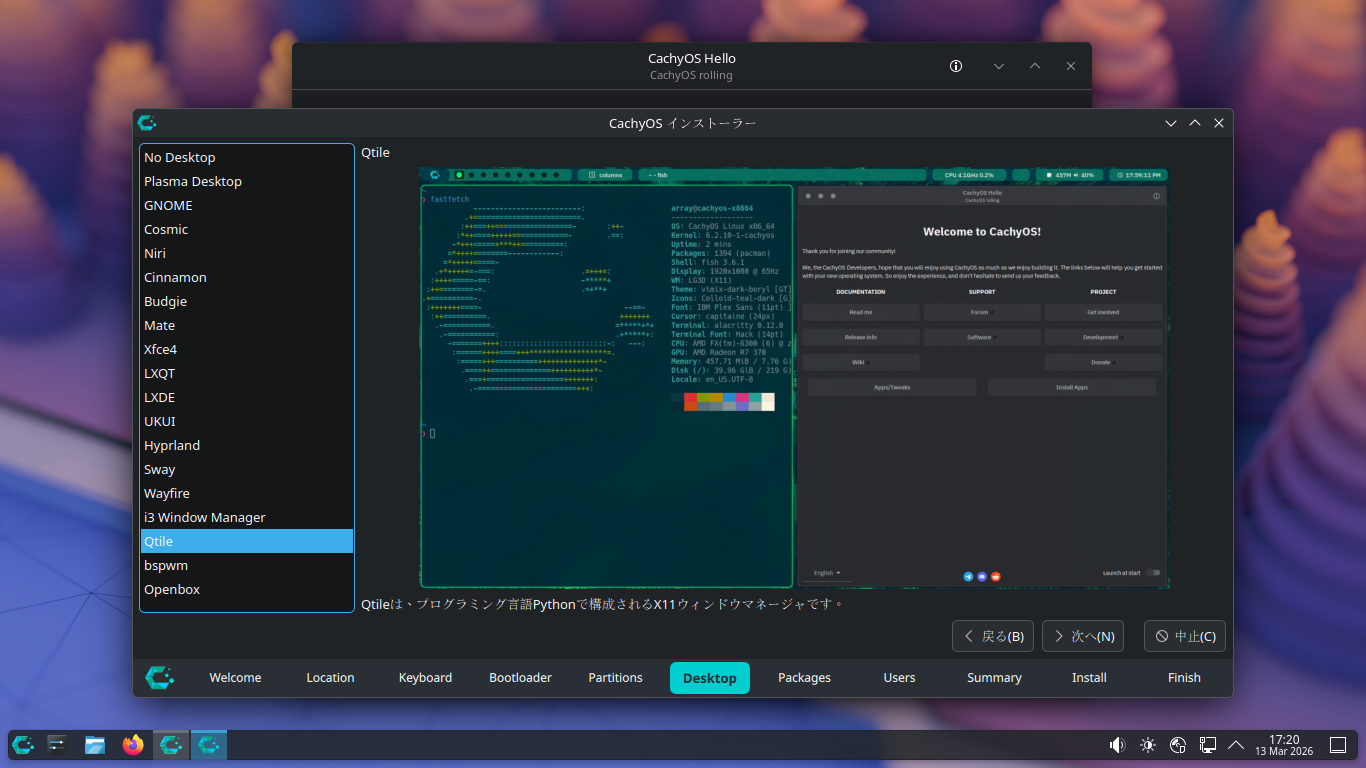The height and width of the screenshot is (768, 1366).
Task: Go back with the 戻る(B) button
Action: (x=993, y=636)
